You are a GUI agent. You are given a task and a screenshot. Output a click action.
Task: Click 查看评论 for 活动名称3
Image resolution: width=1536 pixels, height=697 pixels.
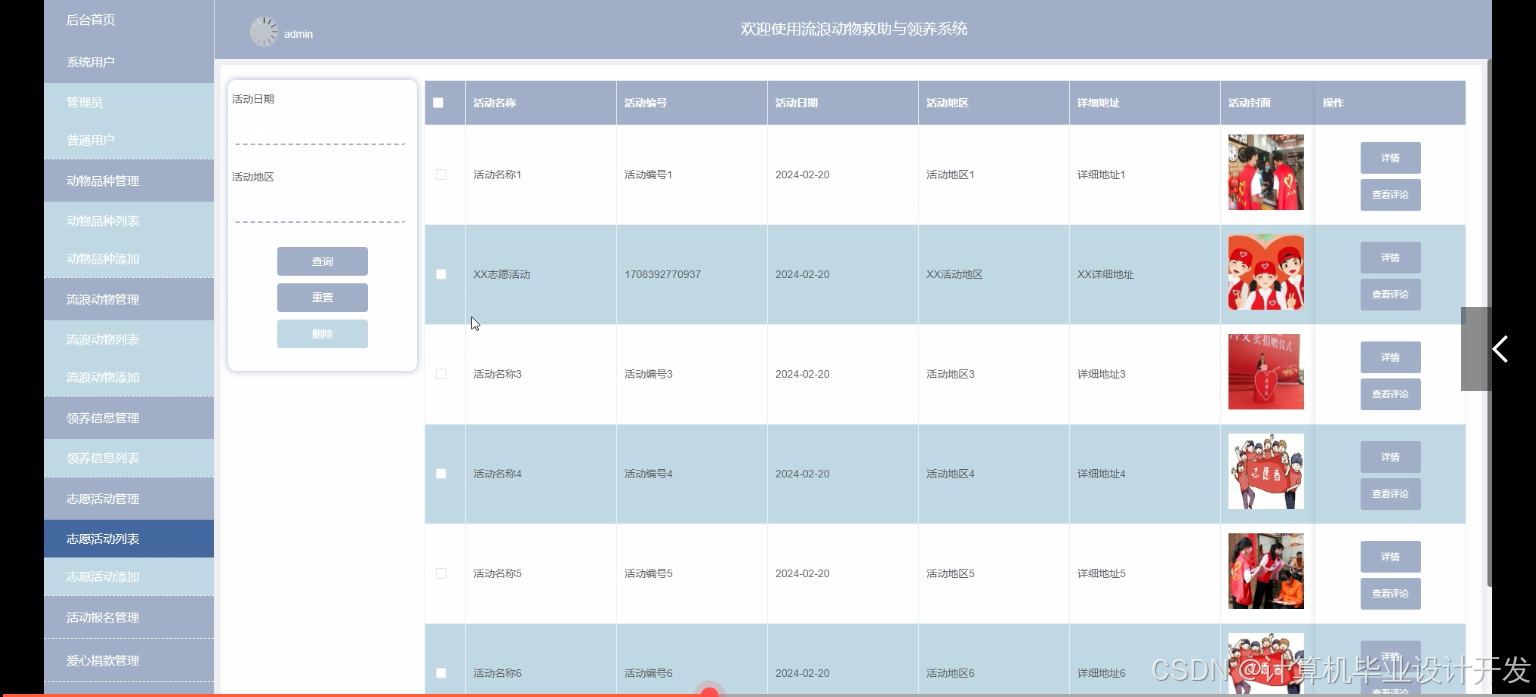1390,394
